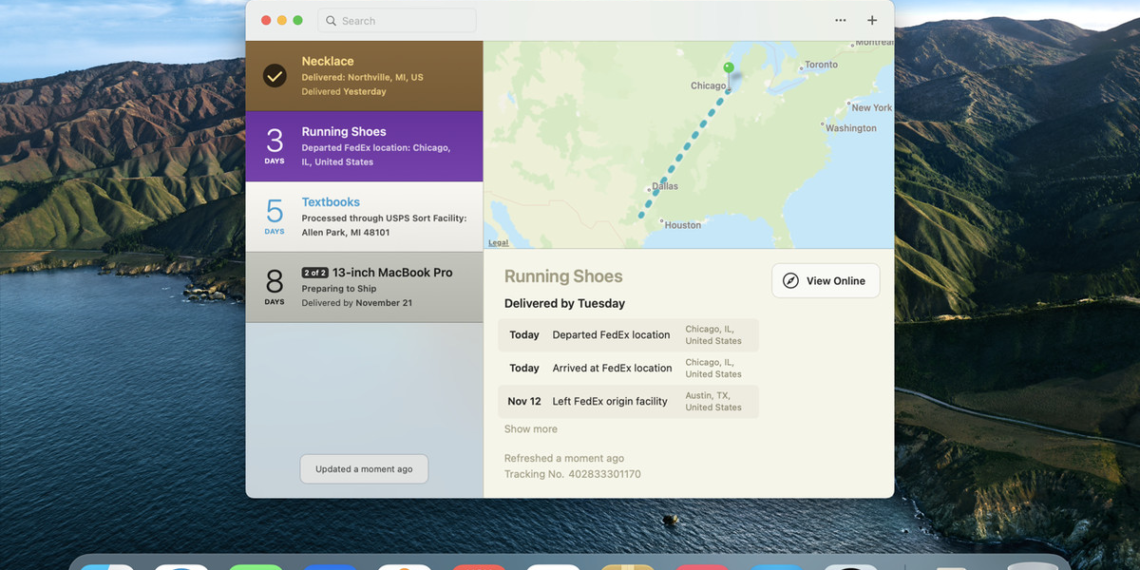This screenshot has width=1140, height=570.
Task: Click the 'Departed FedEx location' status row
Action: [x=628, y=335]
